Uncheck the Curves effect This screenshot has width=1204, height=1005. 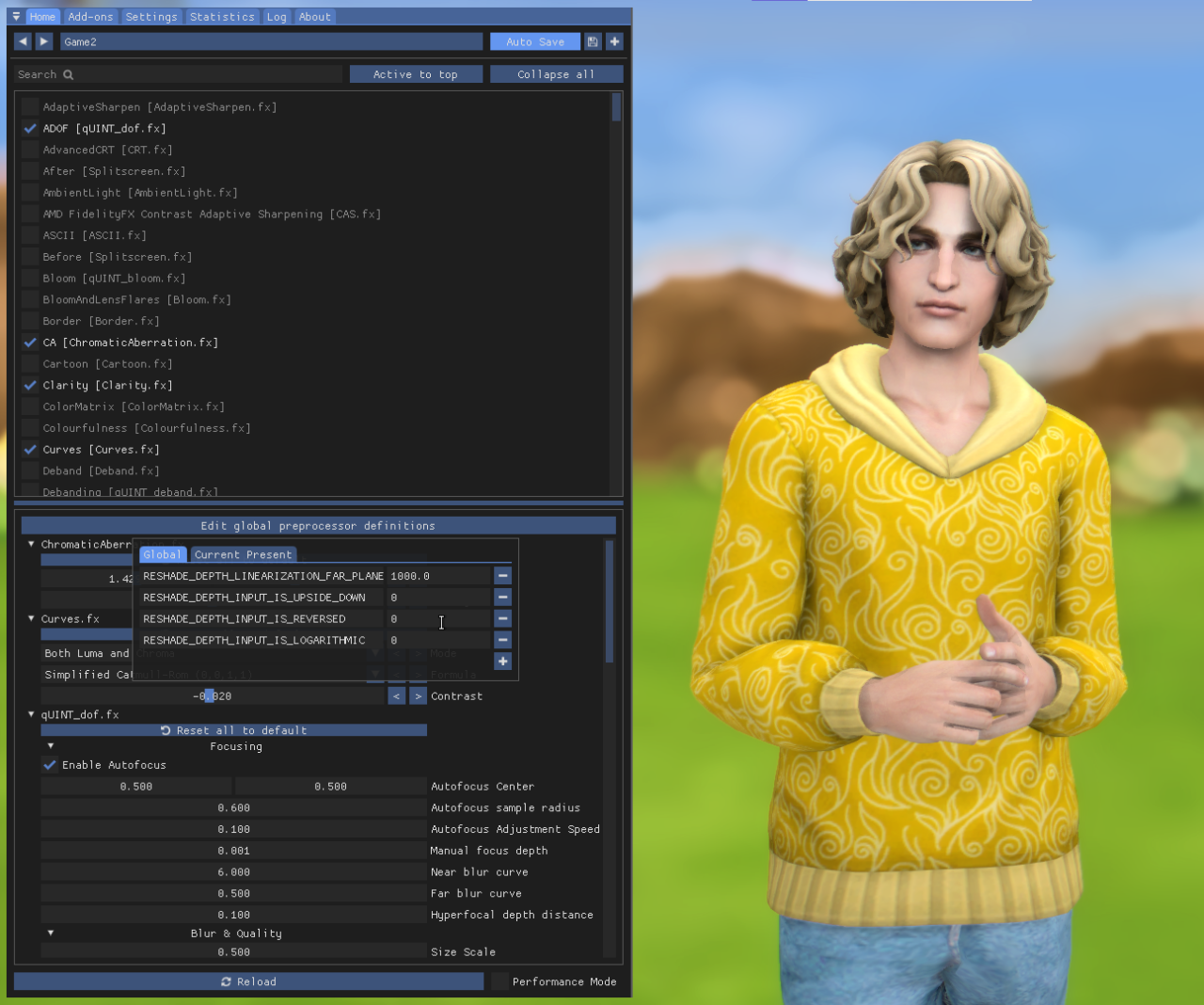pyautogui.click(x=30, y=449)
